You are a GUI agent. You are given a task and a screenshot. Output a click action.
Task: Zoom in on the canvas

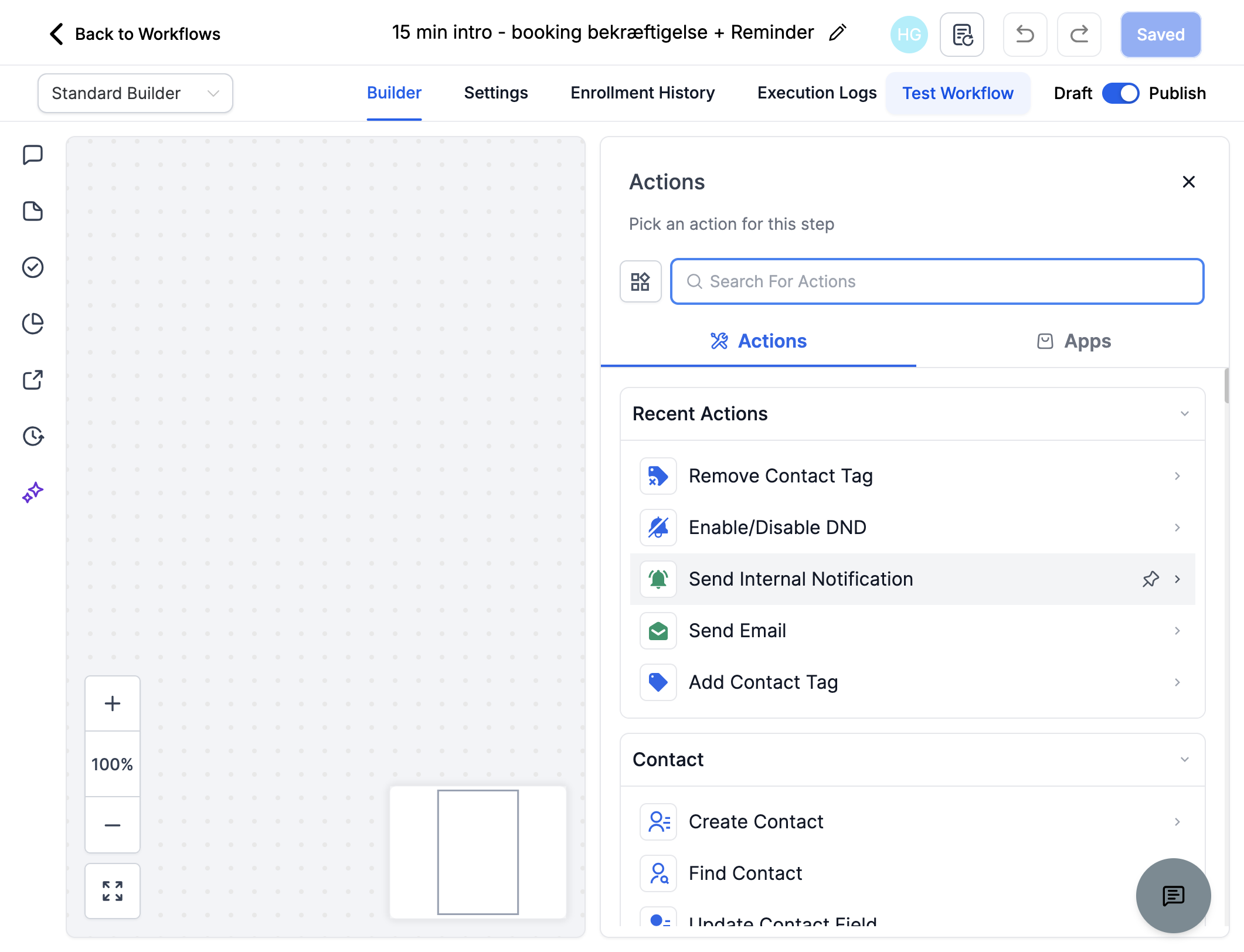[113, 703]
